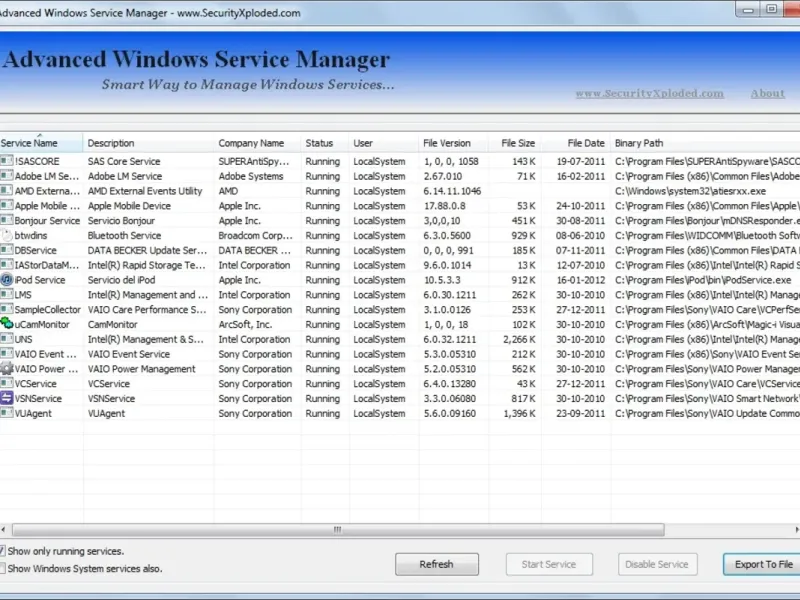800x600 pixels.
Task: Select file version 9.6.0.1014 cell
Action: [x=447, y=265]
